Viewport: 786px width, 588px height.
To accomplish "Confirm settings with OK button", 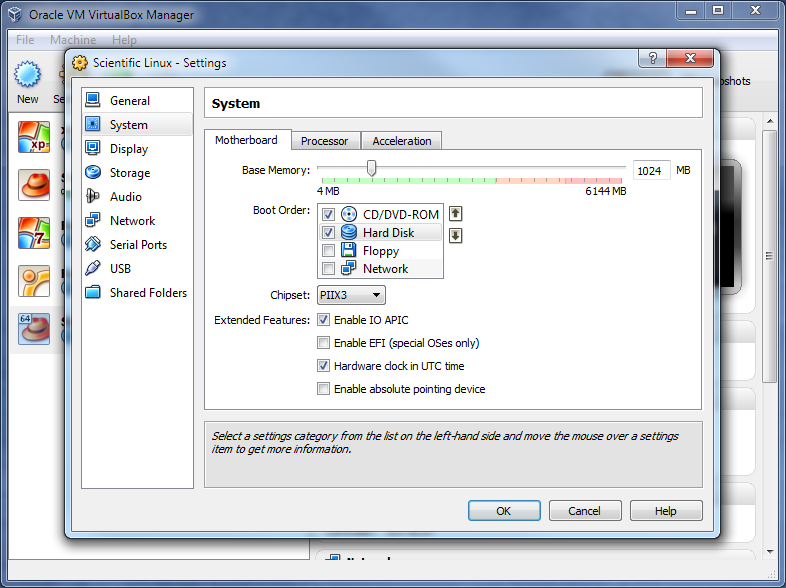I will (x=504, y=511).
